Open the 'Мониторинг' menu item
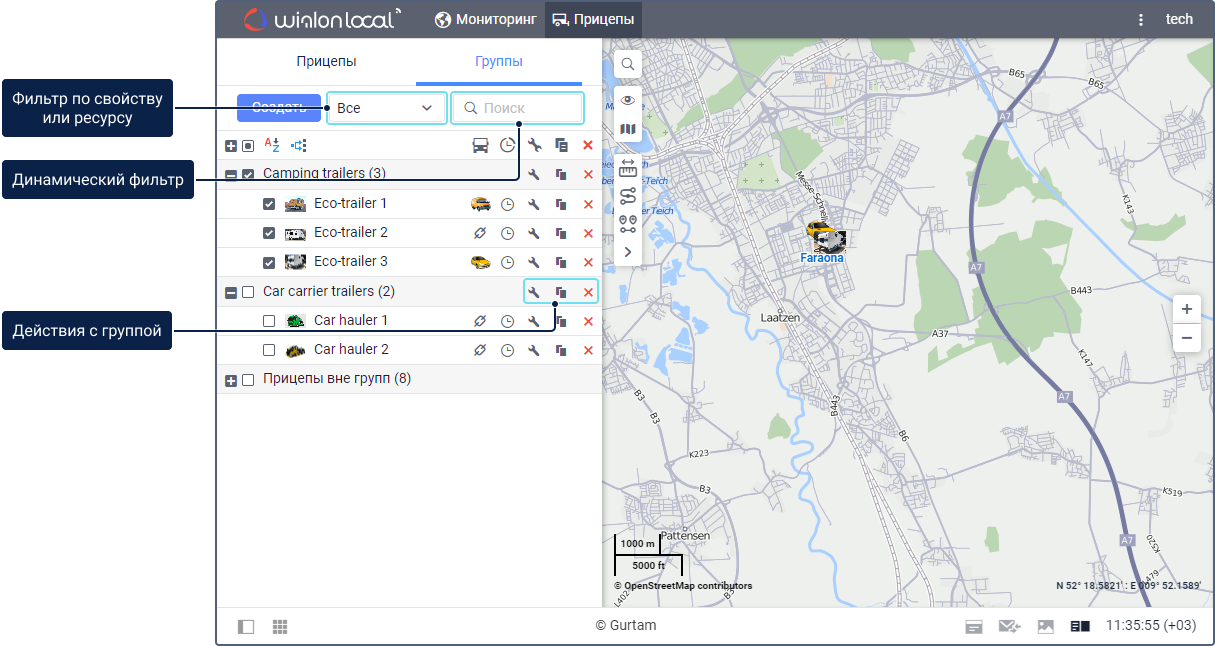The height and width of the screenshot is (646, 1215). pyautogui.click(x=487, y=19)
